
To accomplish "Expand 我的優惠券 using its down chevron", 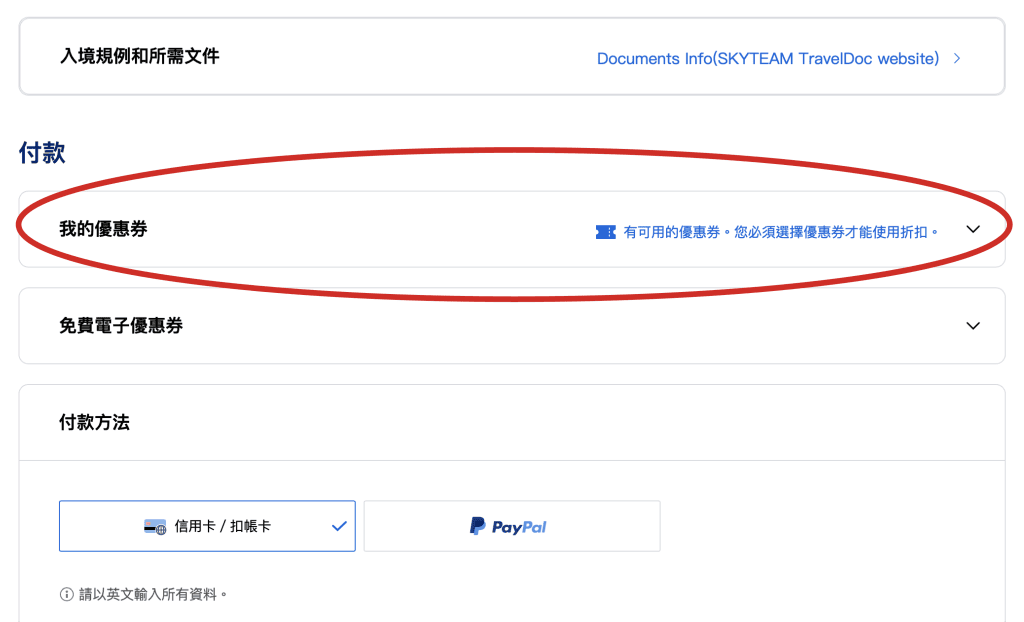I will pos(973,229).
